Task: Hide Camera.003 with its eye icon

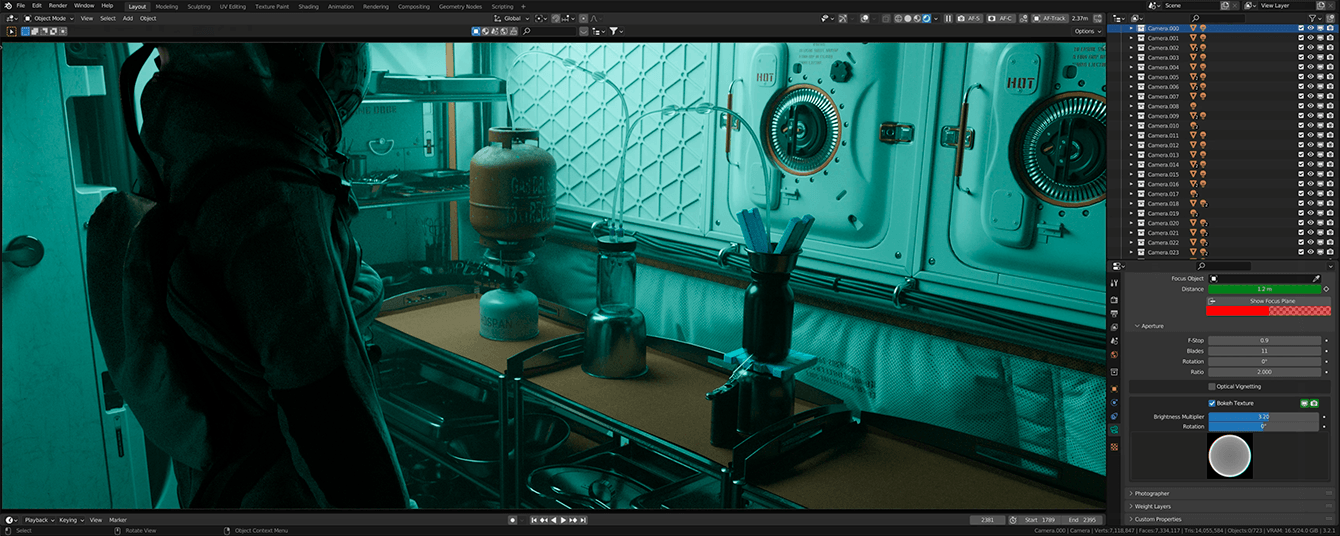Action: (x=1311, y=57)
